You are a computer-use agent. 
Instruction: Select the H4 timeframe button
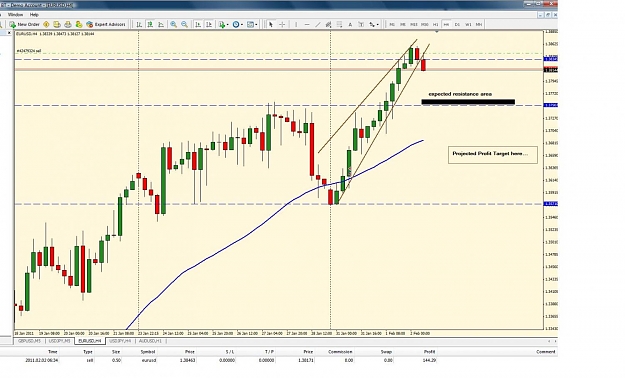tap(446, 24)
